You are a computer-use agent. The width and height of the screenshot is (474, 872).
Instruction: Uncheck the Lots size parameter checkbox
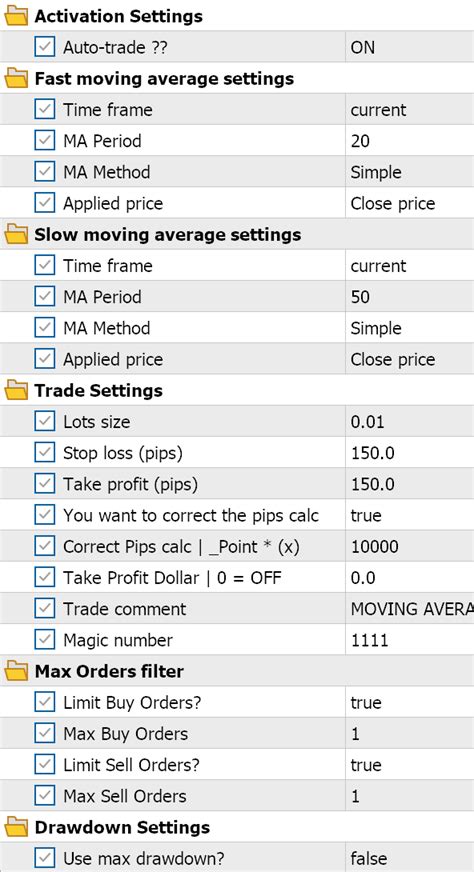45,422
